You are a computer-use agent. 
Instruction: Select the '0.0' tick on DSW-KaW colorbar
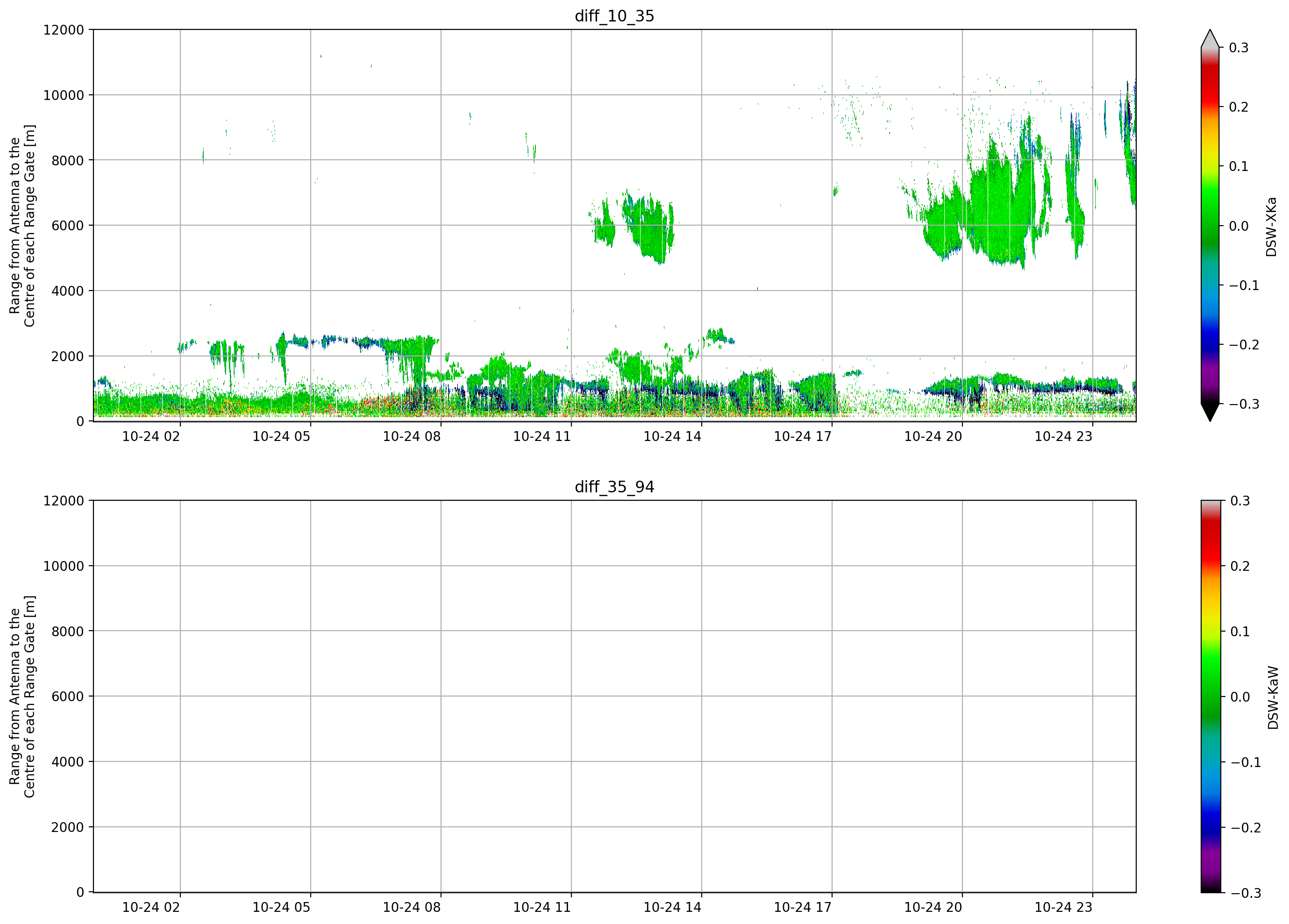[1239, 697]
